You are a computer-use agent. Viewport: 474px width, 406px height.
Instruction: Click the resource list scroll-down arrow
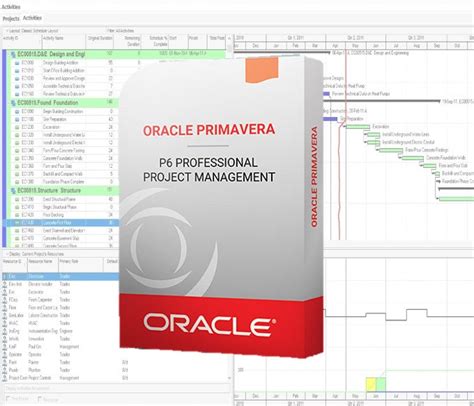229,378
